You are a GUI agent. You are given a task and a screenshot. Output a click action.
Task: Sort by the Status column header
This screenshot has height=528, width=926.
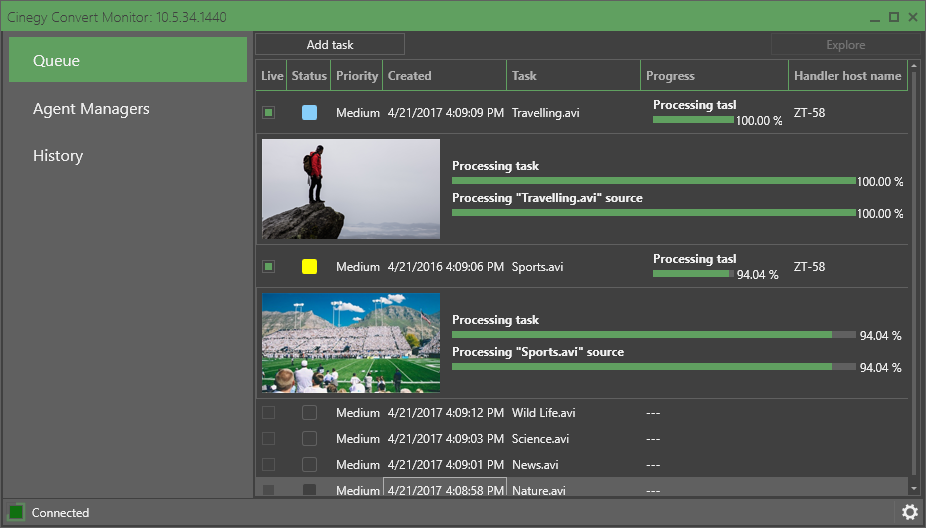pos(309,76)
